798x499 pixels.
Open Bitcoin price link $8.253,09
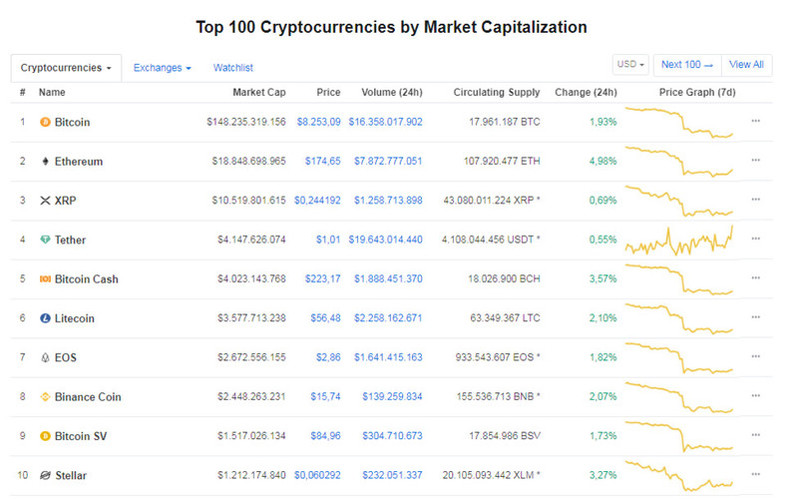(319, 122)
